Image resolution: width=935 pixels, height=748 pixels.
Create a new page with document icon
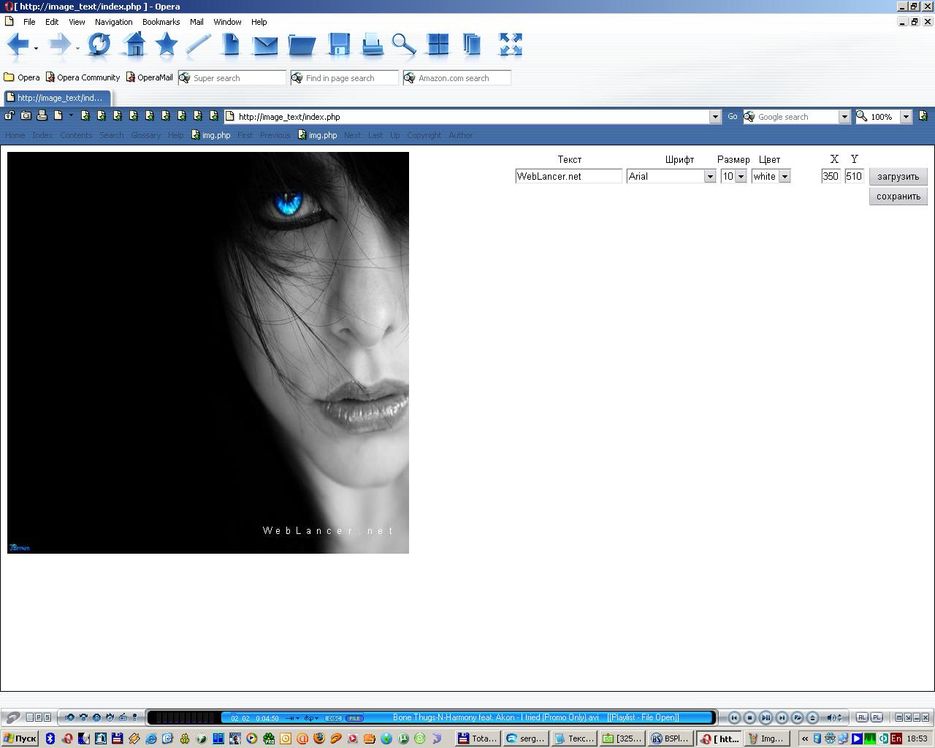231,45
